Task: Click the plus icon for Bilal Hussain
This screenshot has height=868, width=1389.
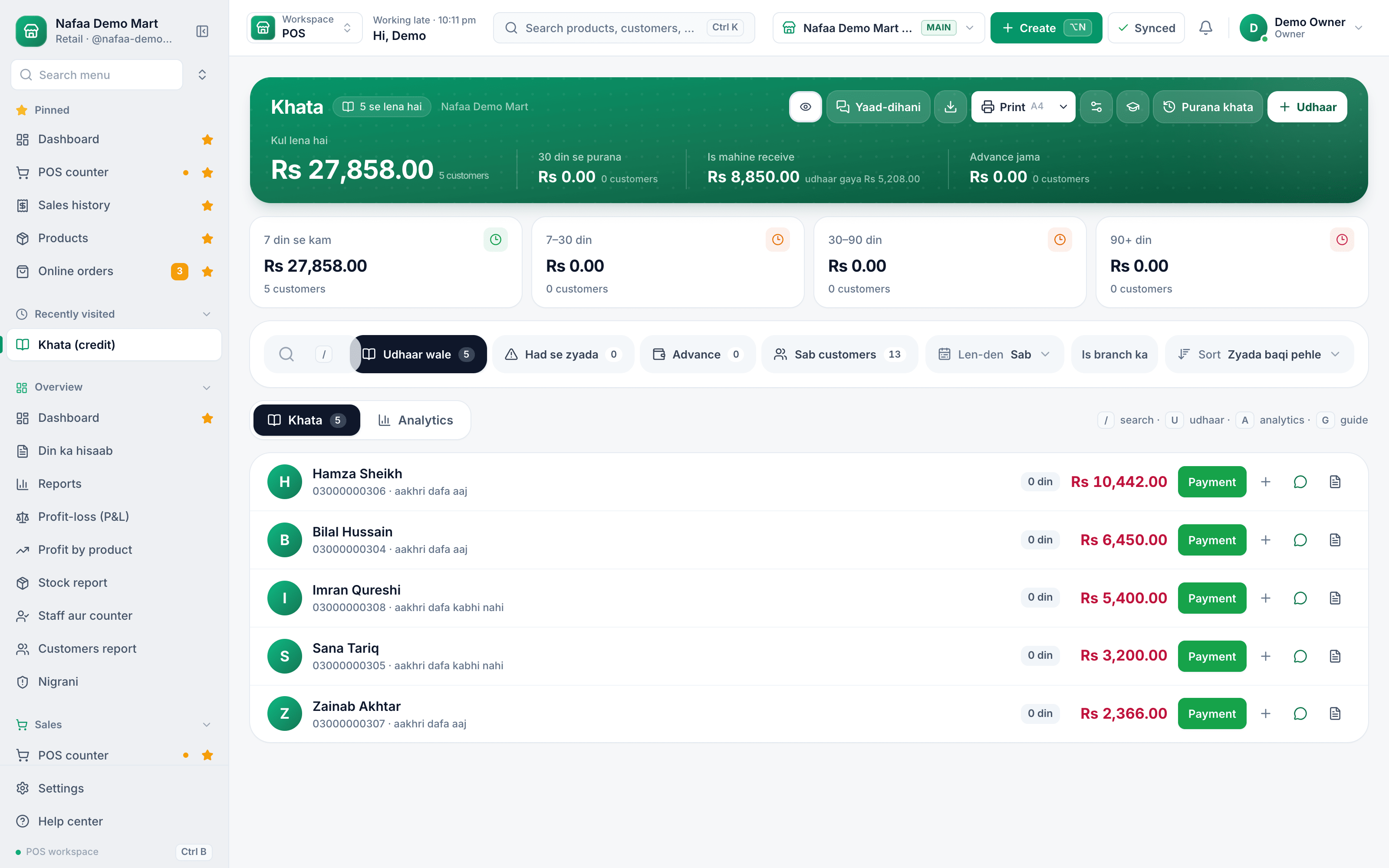Action: coord(1266,539)
